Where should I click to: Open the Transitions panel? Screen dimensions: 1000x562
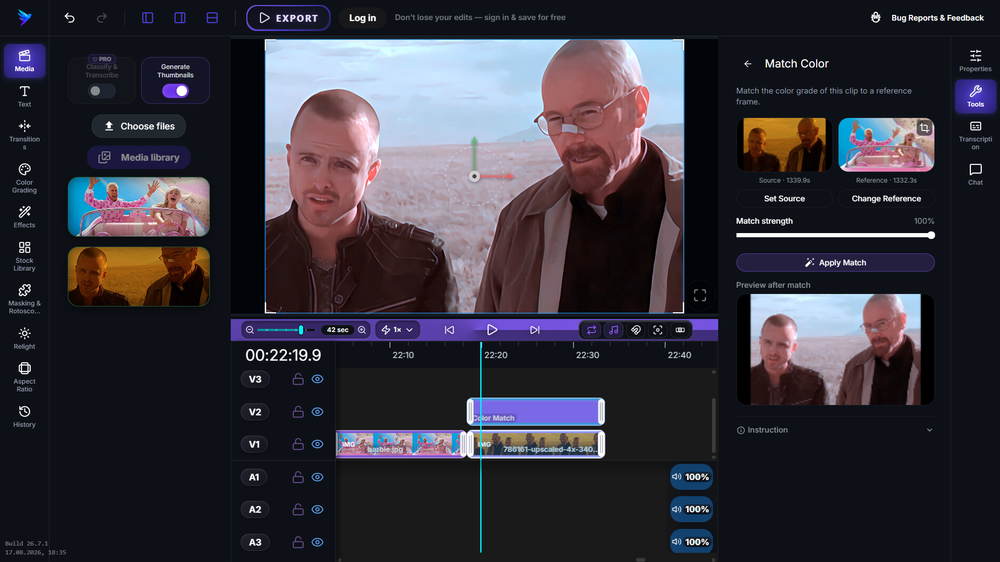tap(24, 135)
